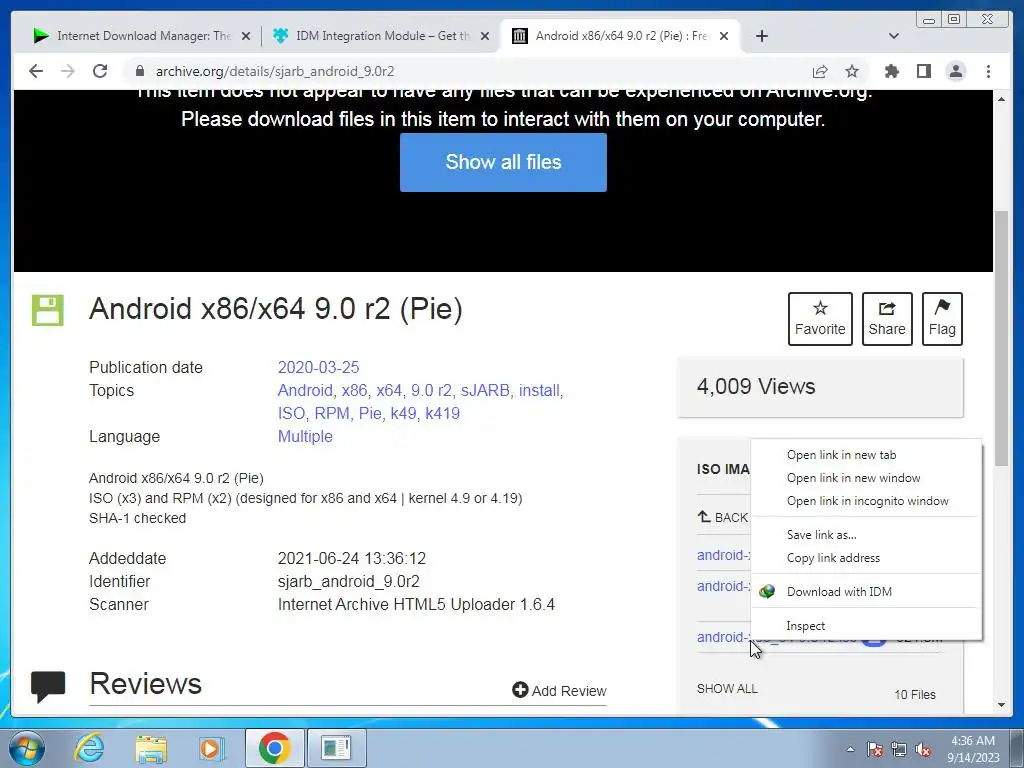Screen dimensions: 1024x768
Task: Click the muted volume tray icon
Action: coord(923,749)
